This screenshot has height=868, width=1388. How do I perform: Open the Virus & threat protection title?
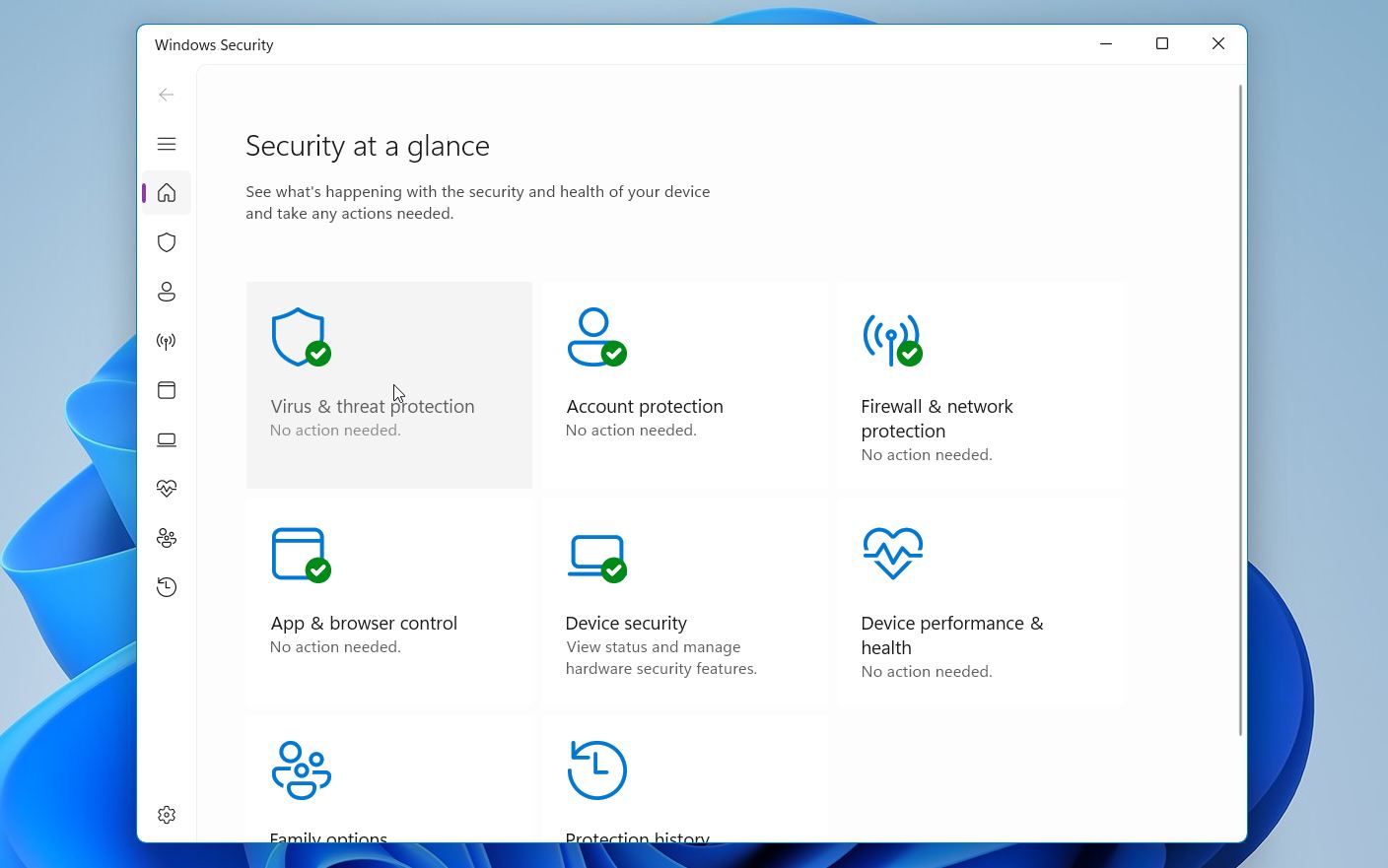(x=373, y=406)
